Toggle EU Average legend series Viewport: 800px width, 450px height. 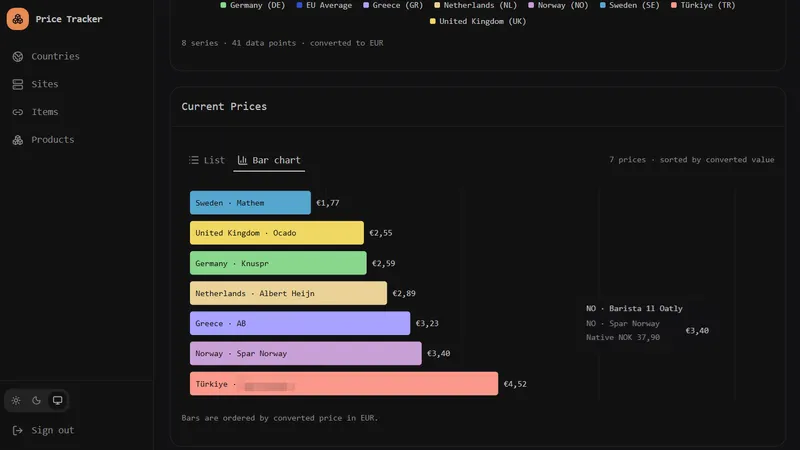click(324, 5)
